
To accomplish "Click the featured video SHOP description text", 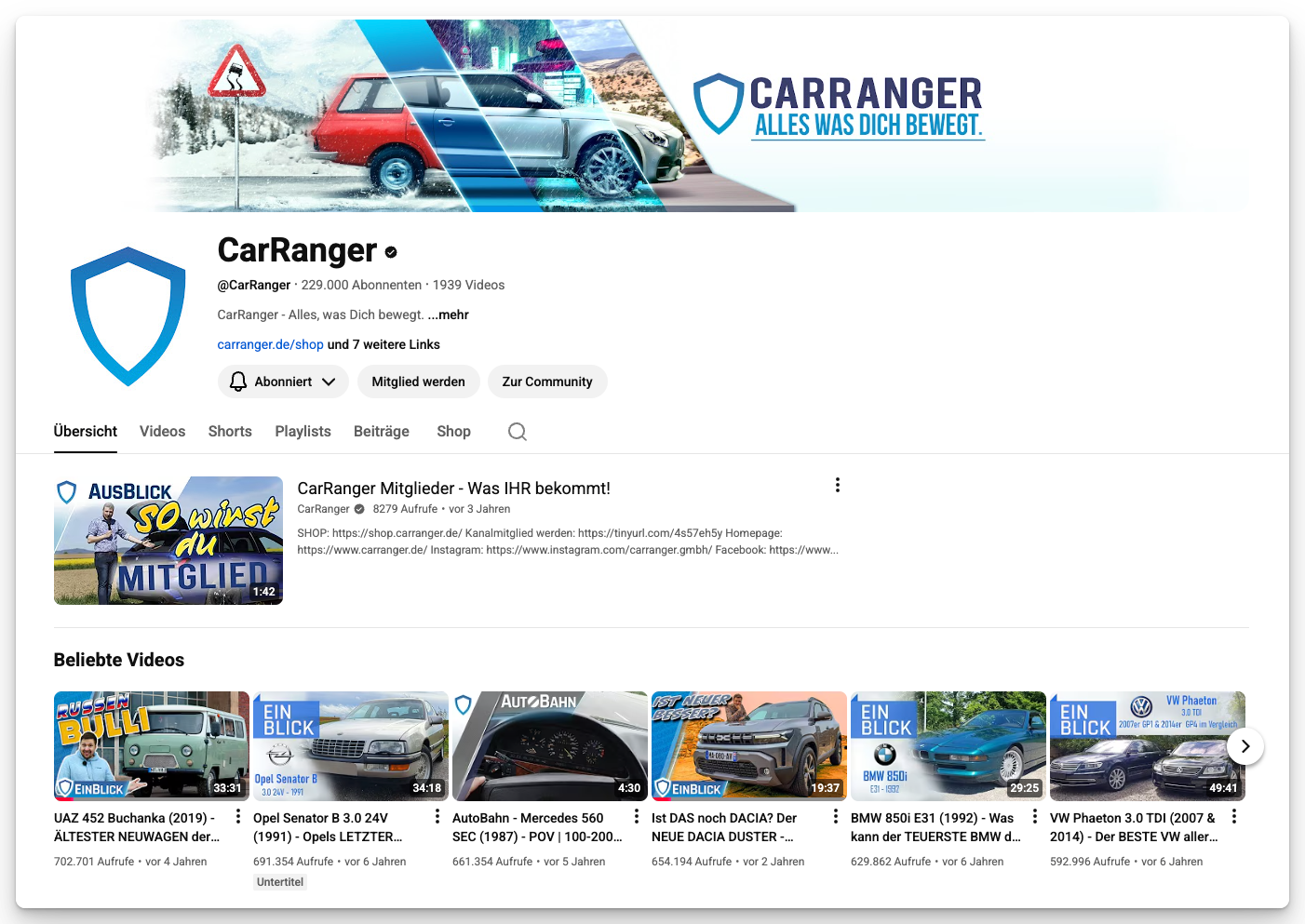I will click(568, 542).
